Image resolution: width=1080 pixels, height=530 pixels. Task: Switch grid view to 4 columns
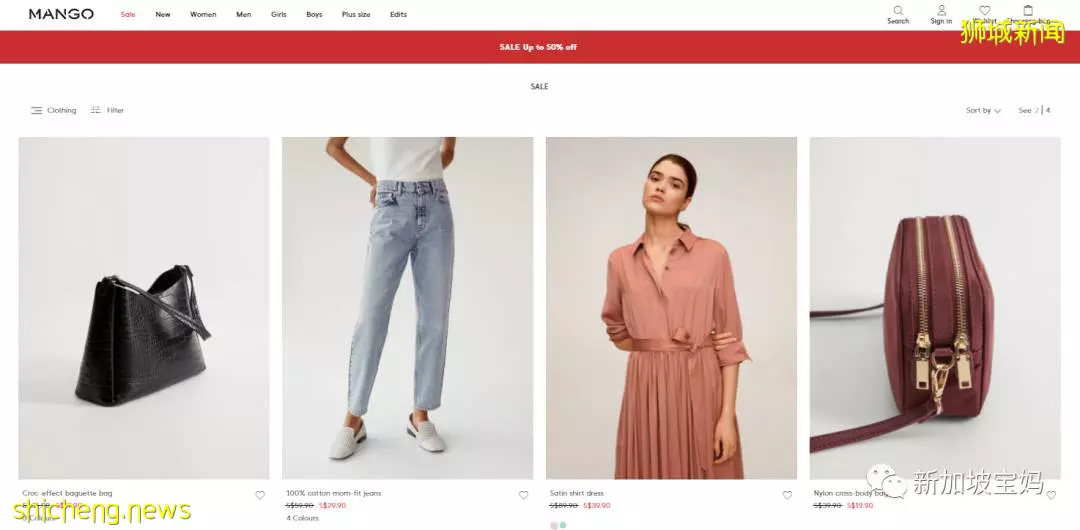[1048, 110]
